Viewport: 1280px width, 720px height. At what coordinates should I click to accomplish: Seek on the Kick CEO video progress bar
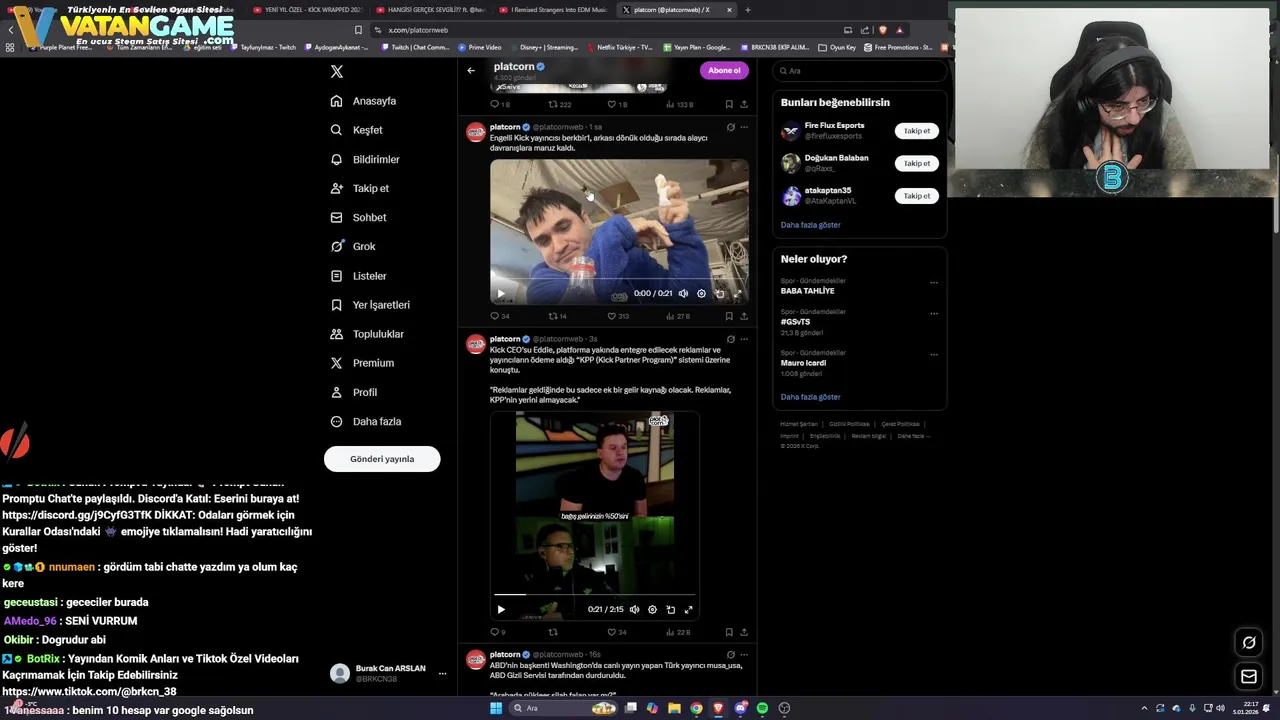pos(595,595)
